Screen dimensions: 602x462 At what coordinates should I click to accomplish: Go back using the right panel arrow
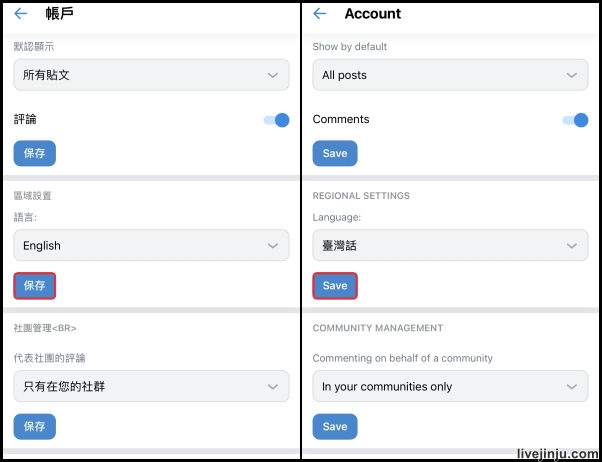pos(320,14)
